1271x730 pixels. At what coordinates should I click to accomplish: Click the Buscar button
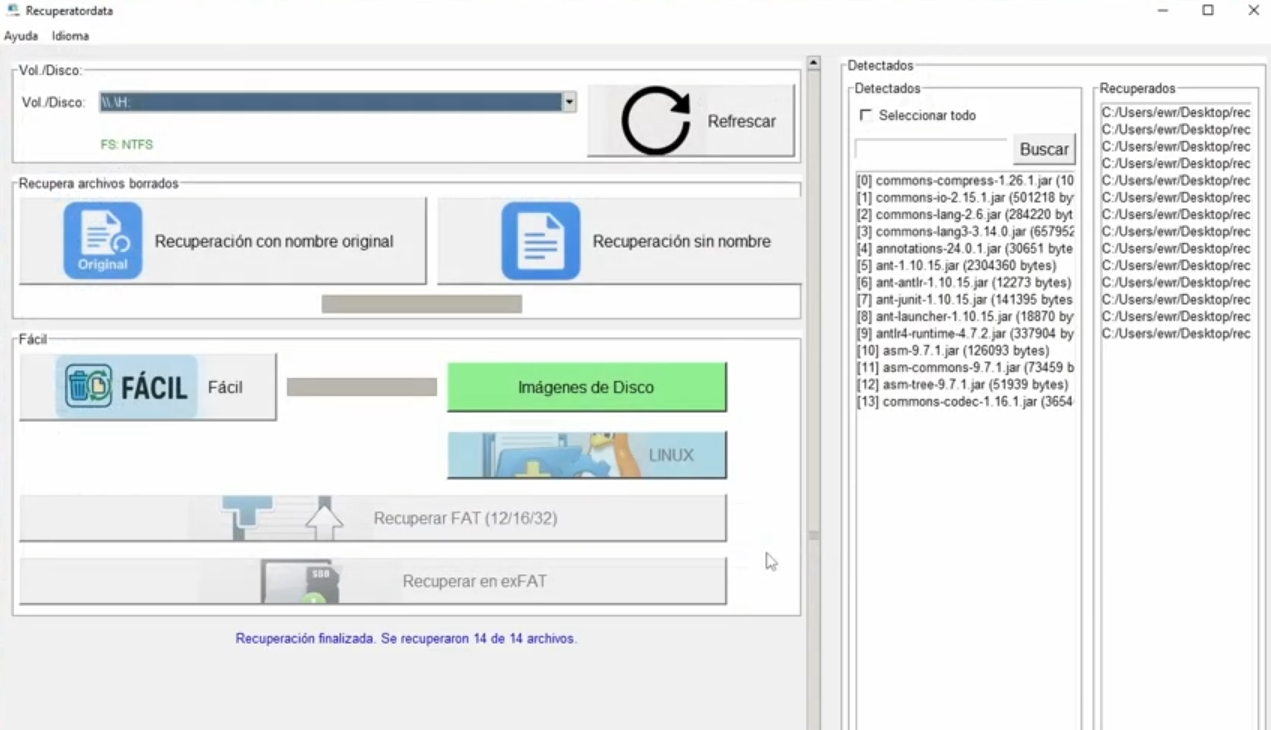[1044, 149]
